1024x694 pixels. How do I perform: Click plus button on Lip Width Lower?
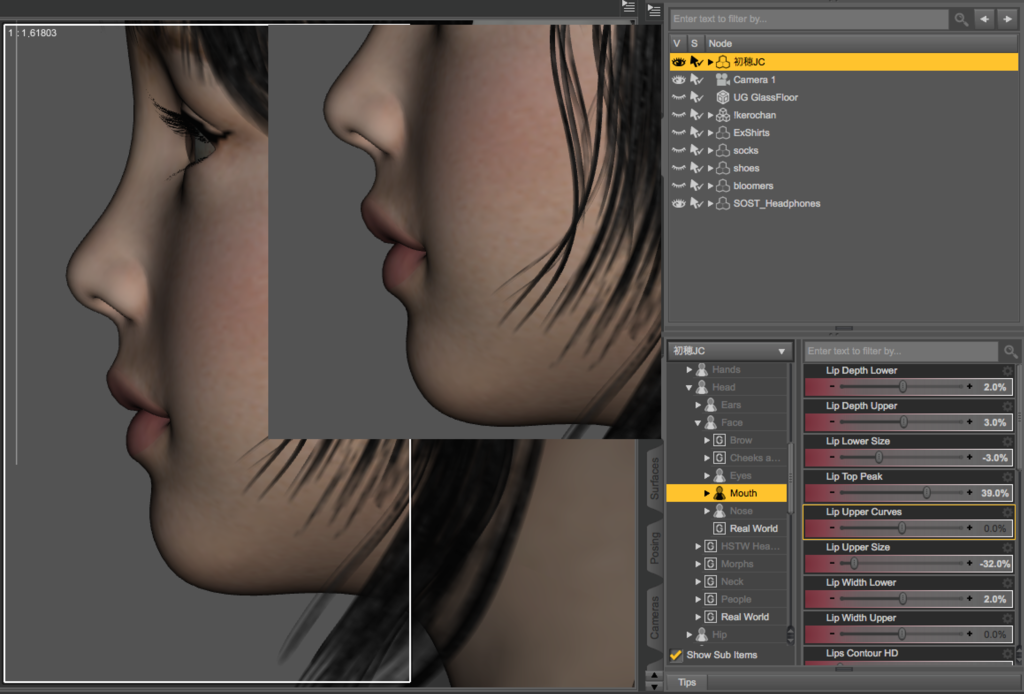[x=969, y=598]
